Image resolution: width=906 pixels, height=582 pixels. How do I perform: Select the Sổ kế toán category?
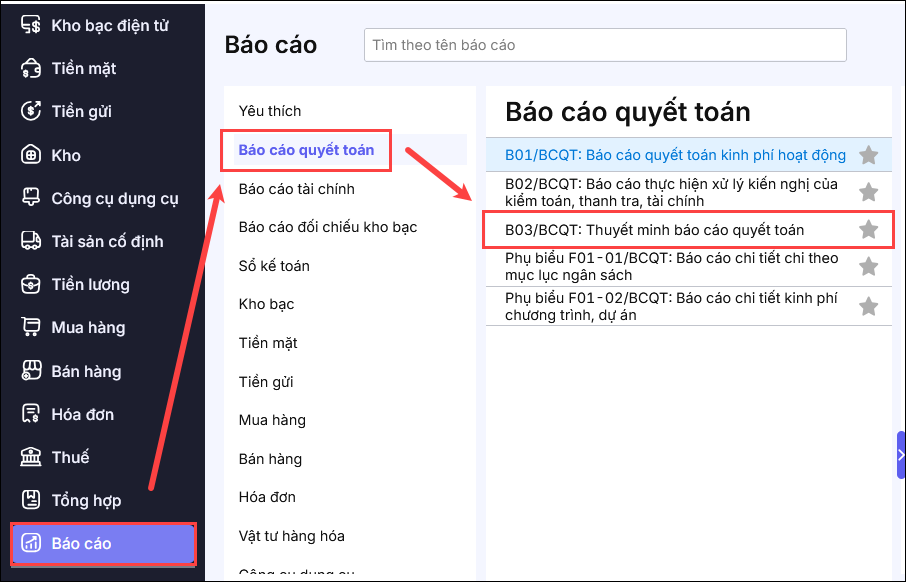(274, 266)
